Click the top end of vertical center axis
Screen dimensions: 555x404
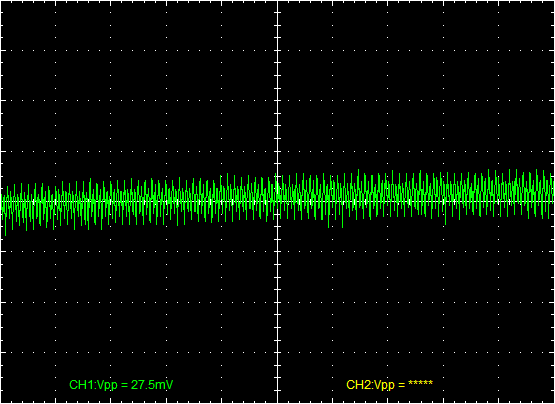click(278, 2)
